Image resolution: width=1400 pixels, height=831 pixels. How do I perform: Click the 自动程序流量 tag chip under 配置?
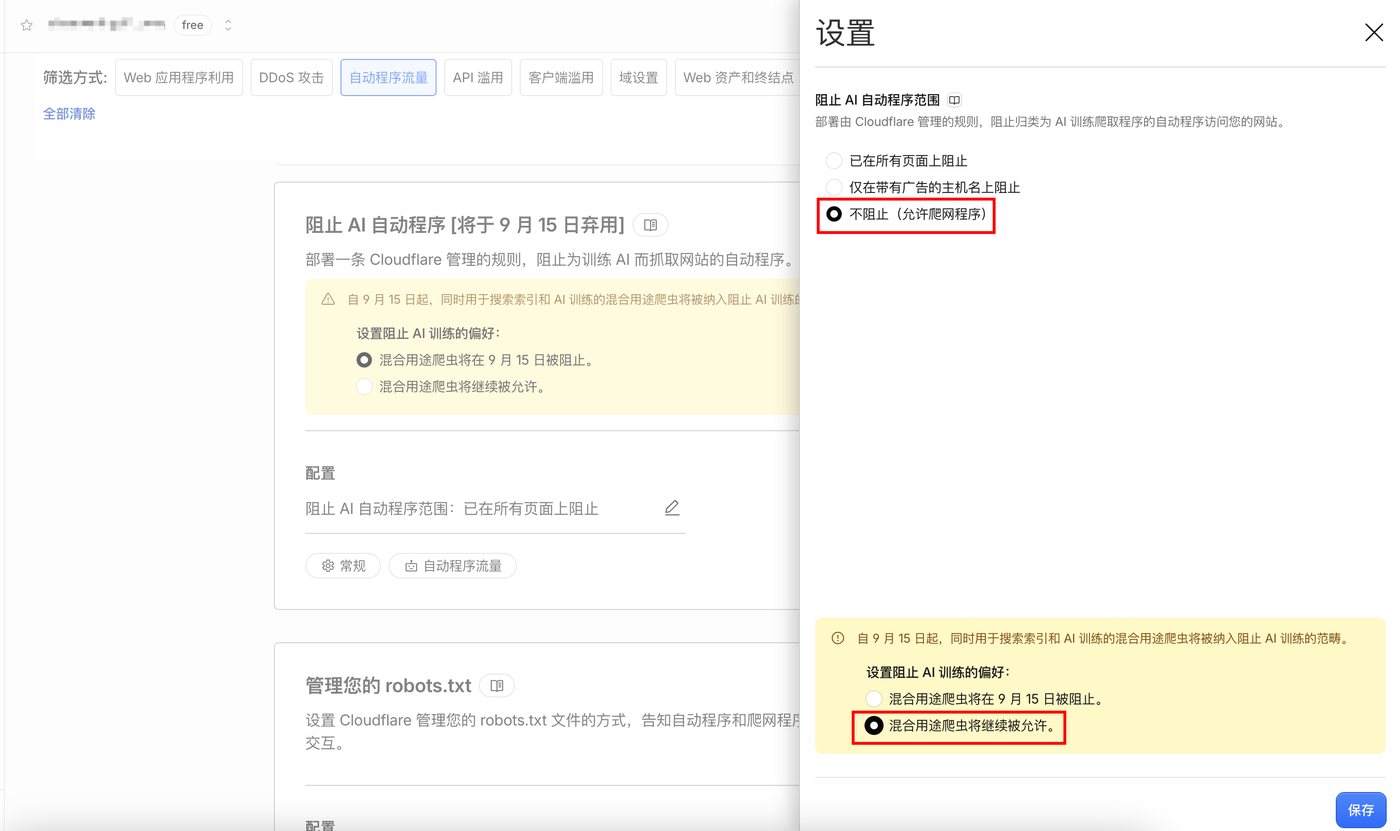453,566
